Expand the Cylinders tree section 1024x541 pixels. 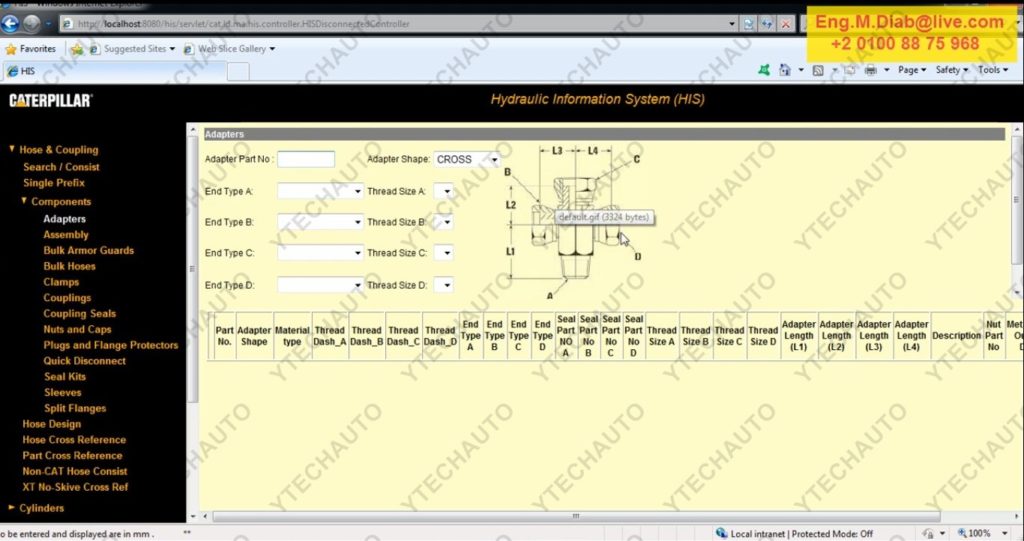pyautogui.click(x=12, y=507)
